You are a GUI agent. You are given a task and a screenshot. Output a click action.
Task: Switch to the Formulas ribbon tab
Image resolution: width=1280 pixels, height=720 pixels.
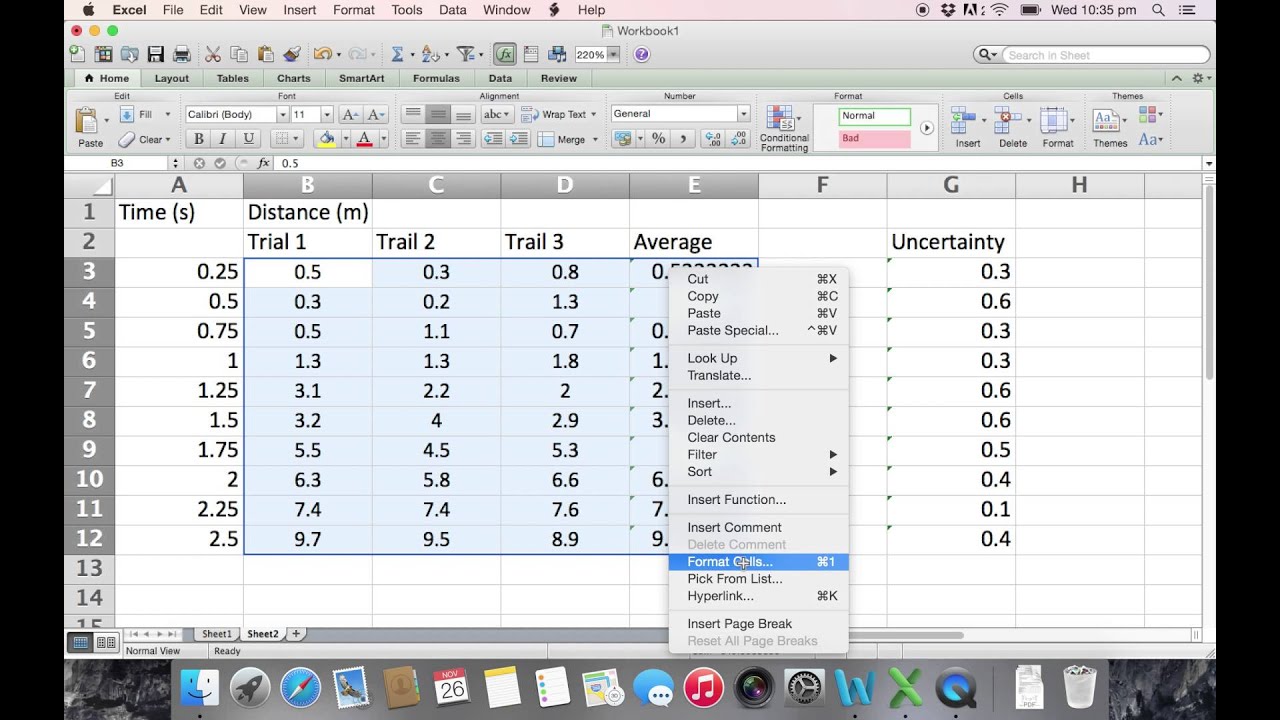(436, 78)
